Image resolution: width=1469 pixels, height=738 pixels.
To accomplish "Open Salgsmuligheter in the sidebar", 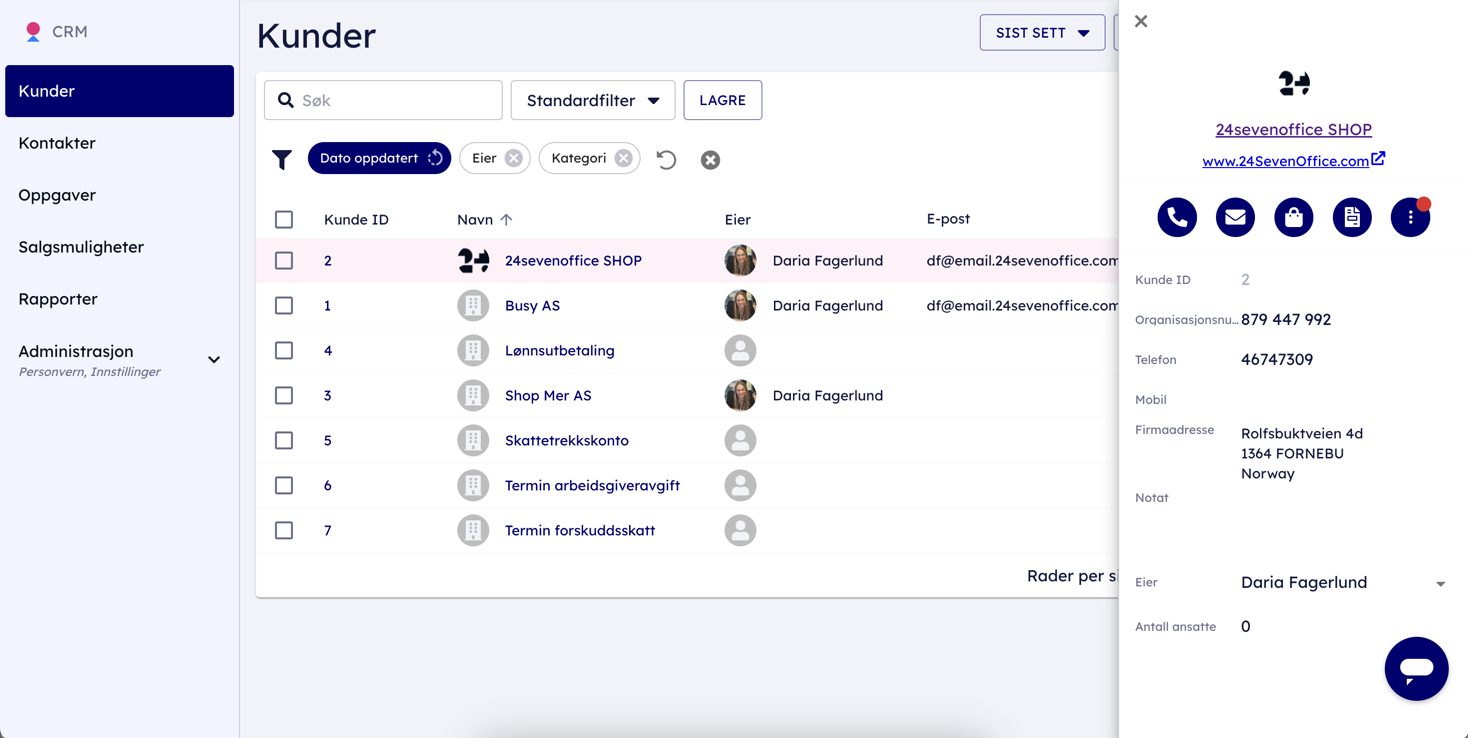I will click(81, 247).
